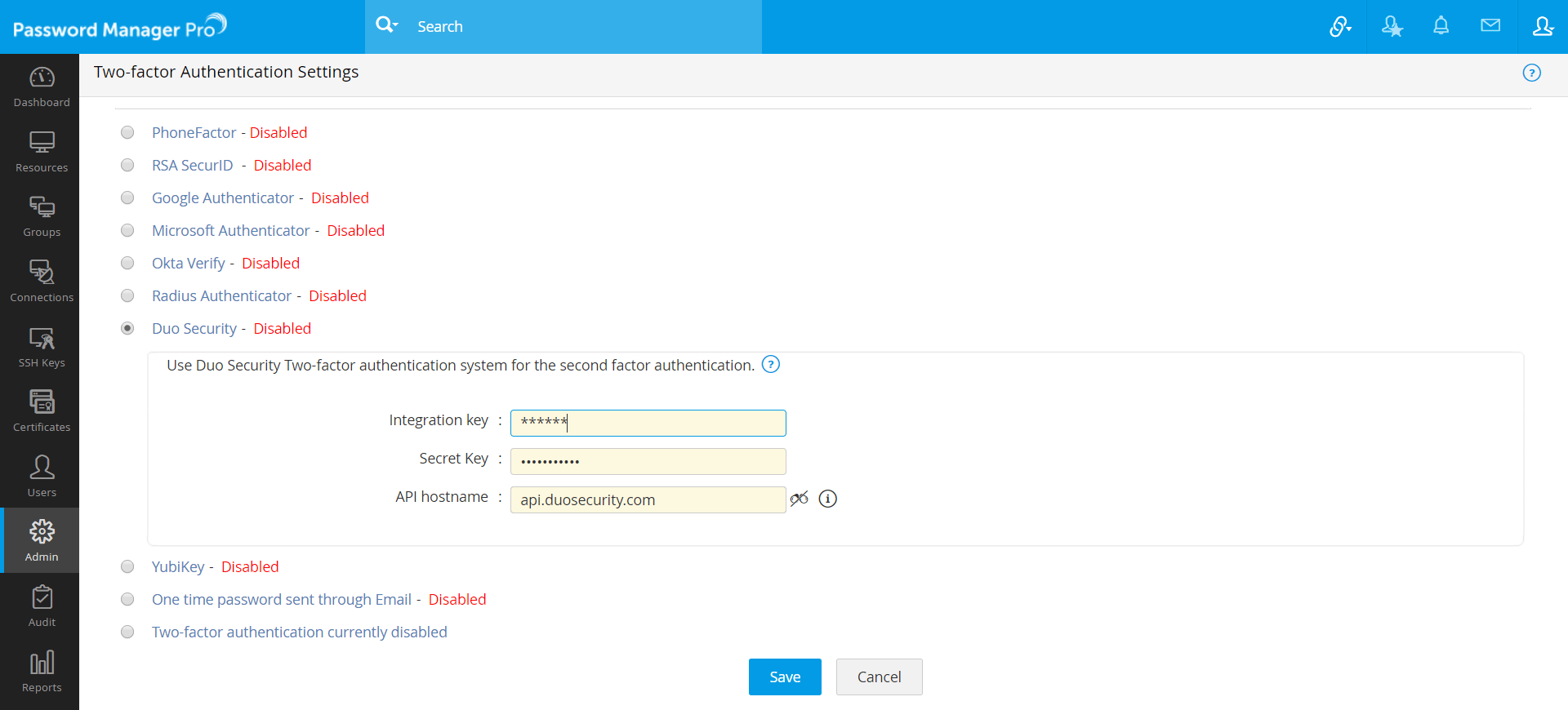
Task: Select the RSA SecurID radio button
Action: pyautogui.click(x=127, y=165)
